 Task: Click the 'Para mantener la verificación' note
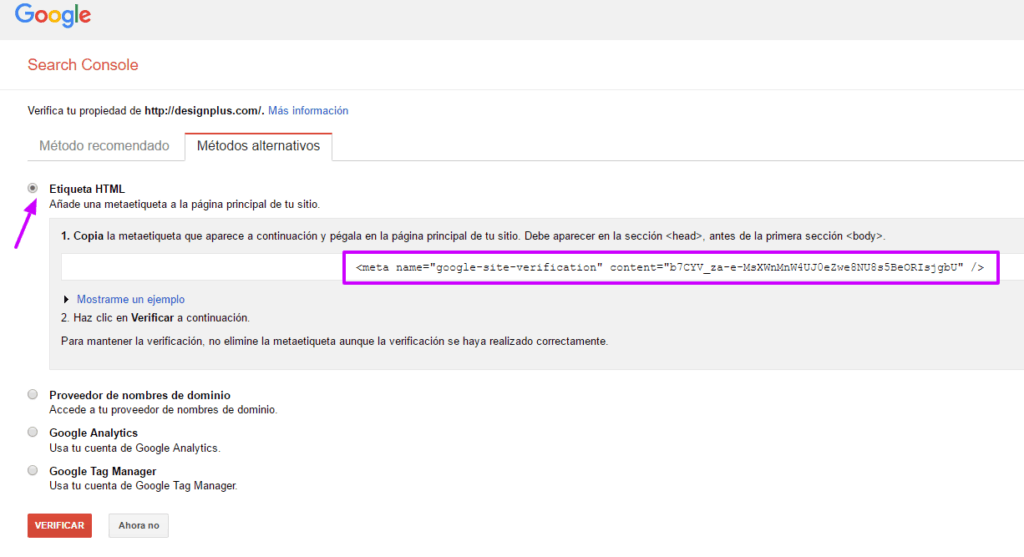pyautogui.click(x=334, y=341)
